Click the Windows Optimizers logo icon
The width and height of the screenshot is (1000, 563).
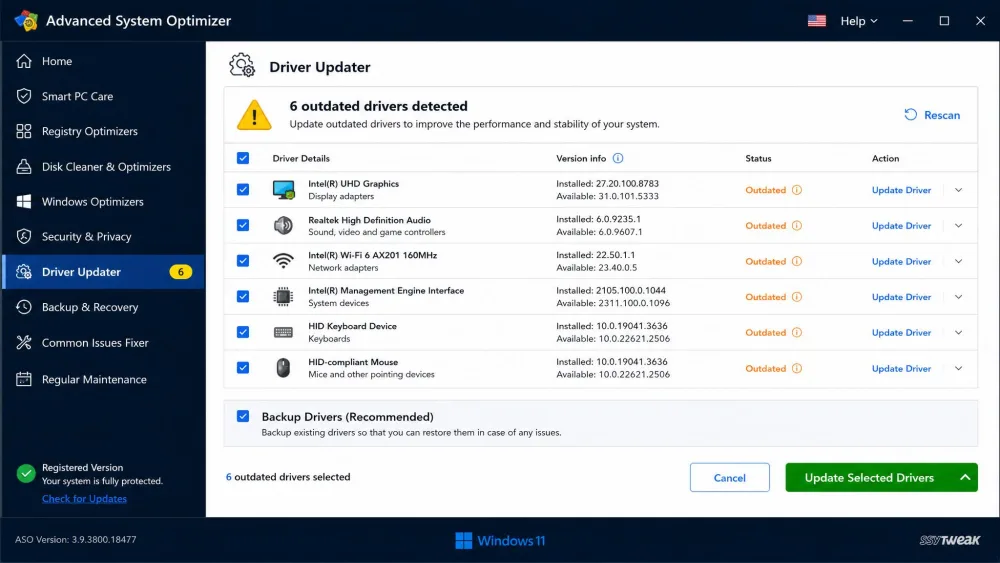(x=24, y=201)
